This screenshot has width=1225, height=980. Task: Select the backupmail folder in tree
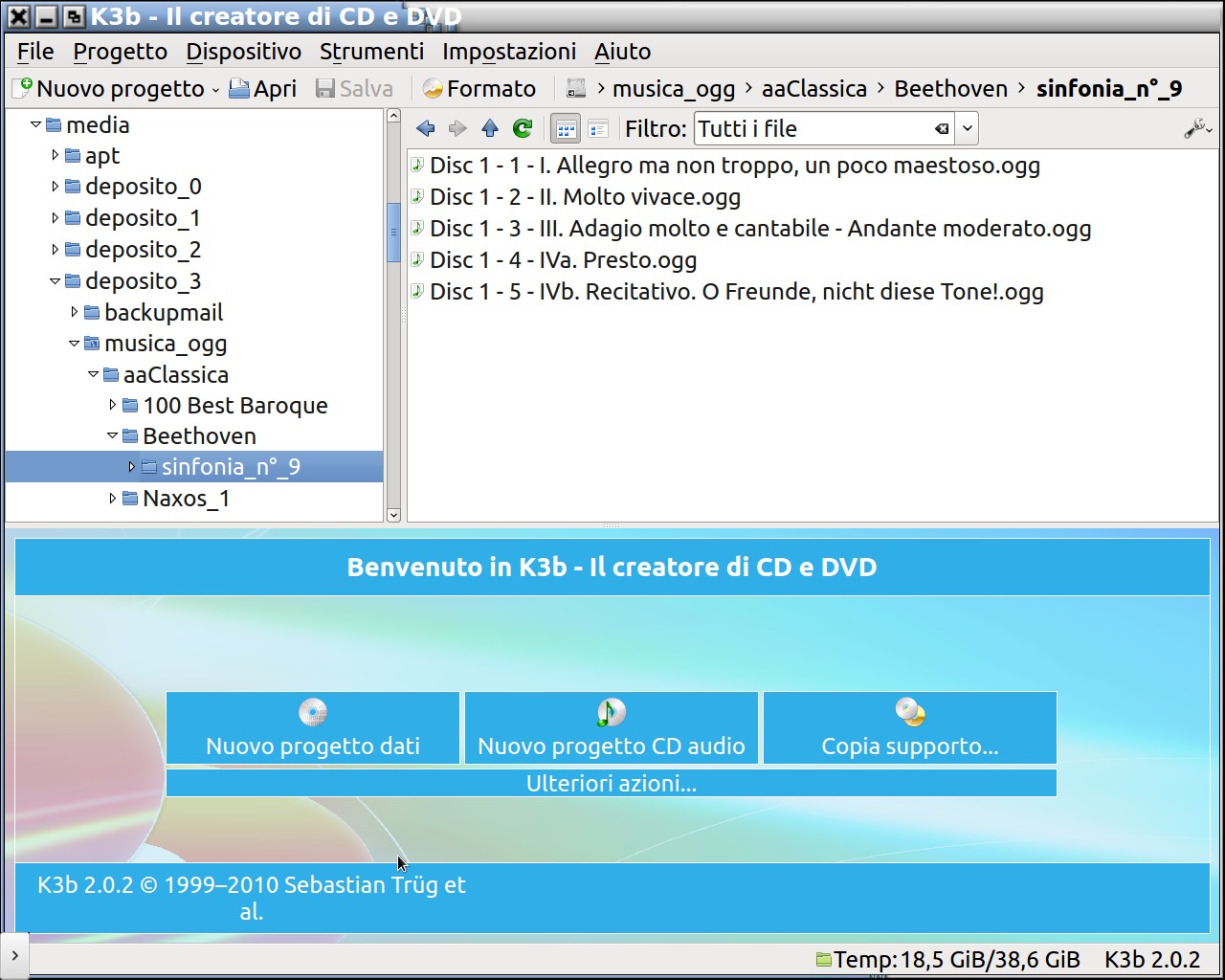pos(163,313)
